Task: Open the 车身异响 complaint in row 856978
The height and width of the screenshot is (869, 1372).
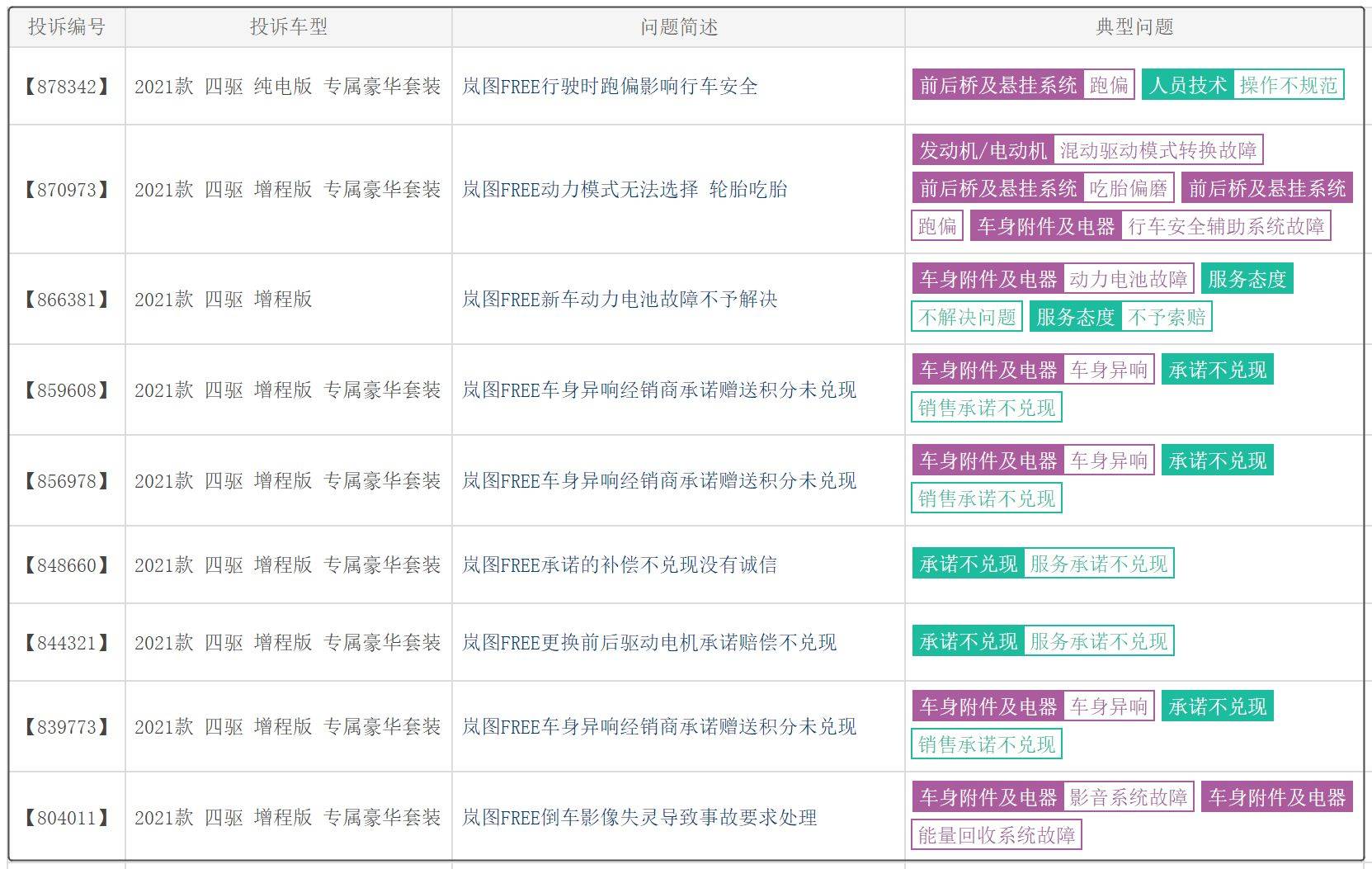Action: click(x=659, y=480)
